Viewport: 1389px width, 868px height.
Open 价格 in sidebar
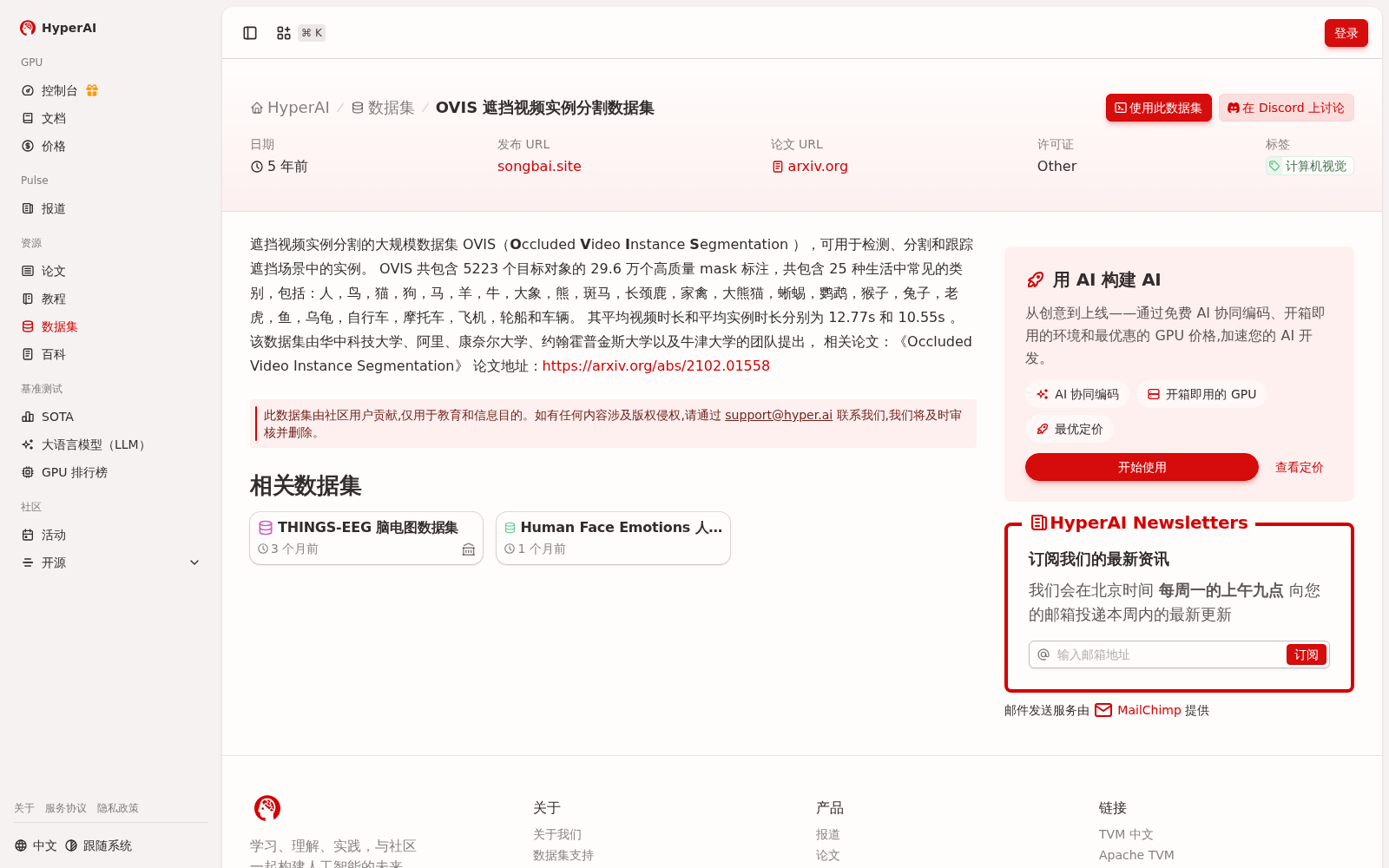[x=54, y=146]
